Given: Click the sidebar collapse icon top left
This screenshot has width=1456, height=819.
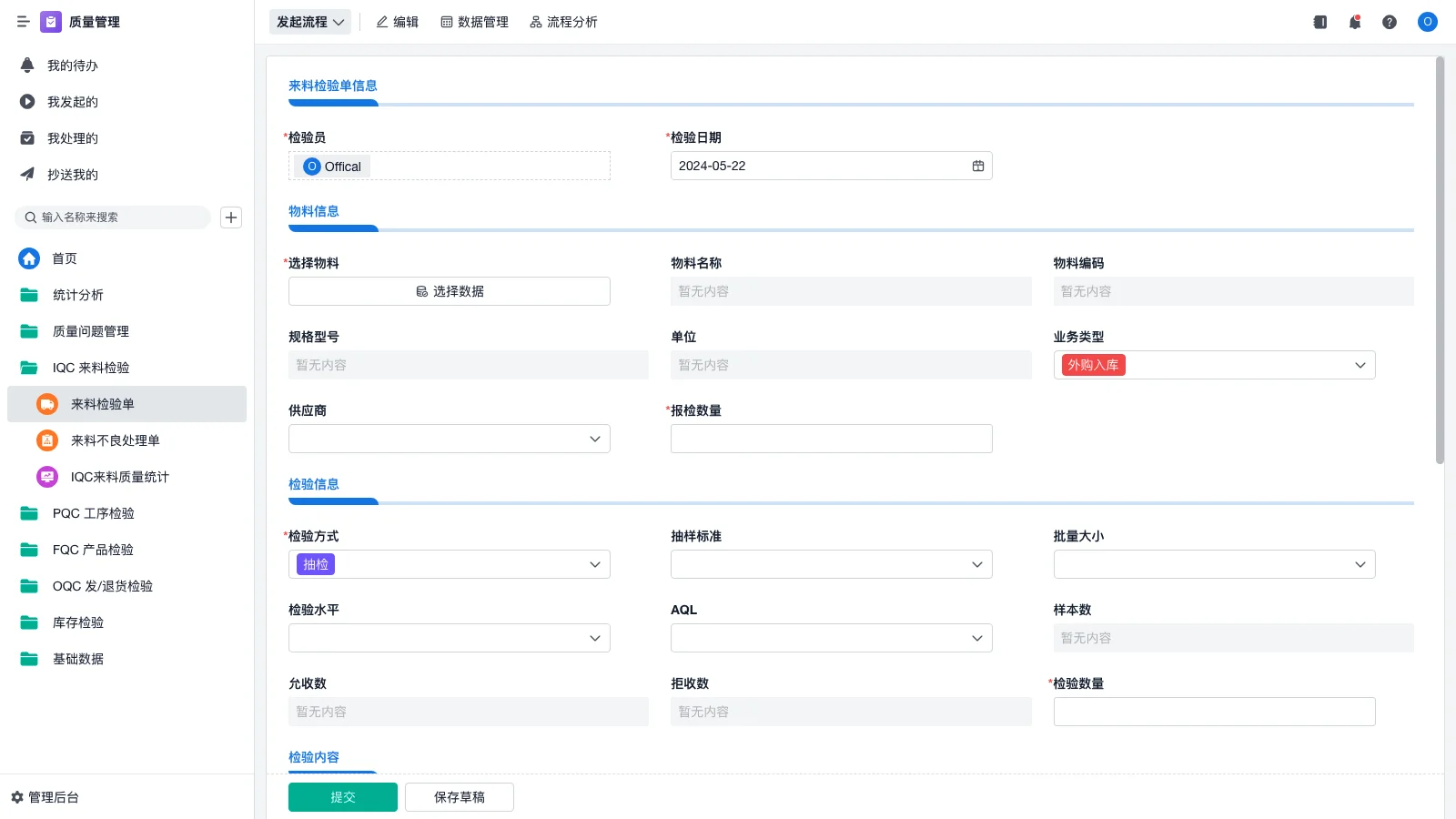Looking at the screenshot, I should point(23,22).
